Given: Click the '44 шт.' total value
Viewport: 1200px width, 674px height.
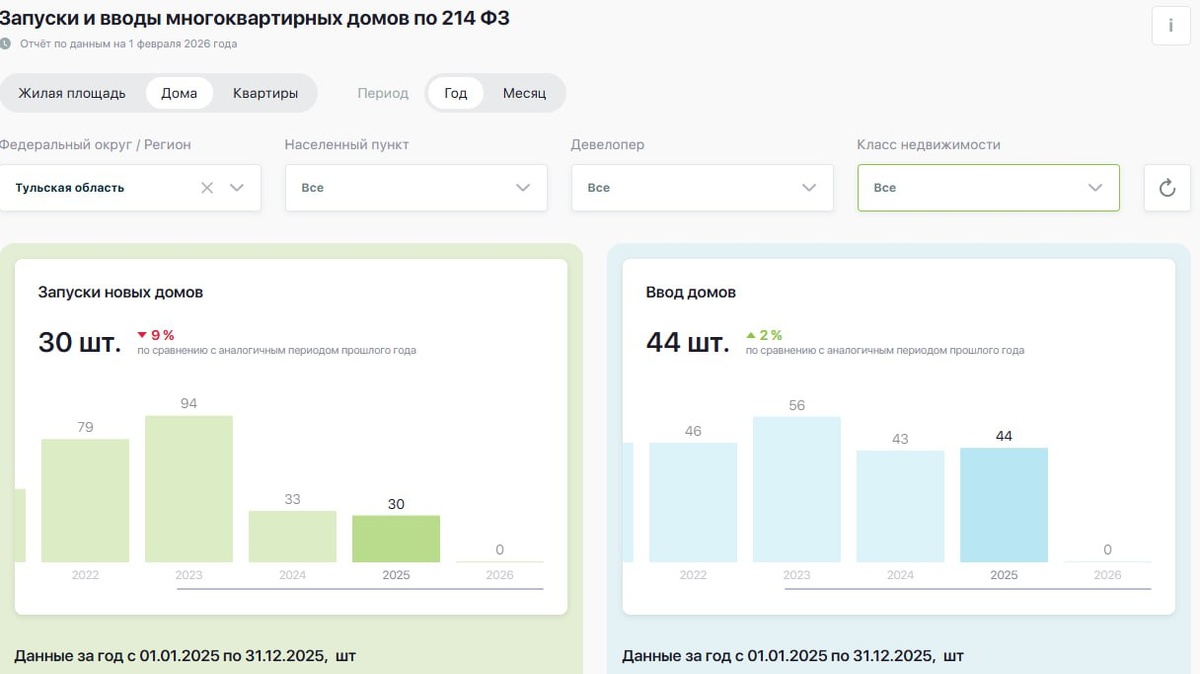Looking at the screenshot, I should tap(687, 342).
